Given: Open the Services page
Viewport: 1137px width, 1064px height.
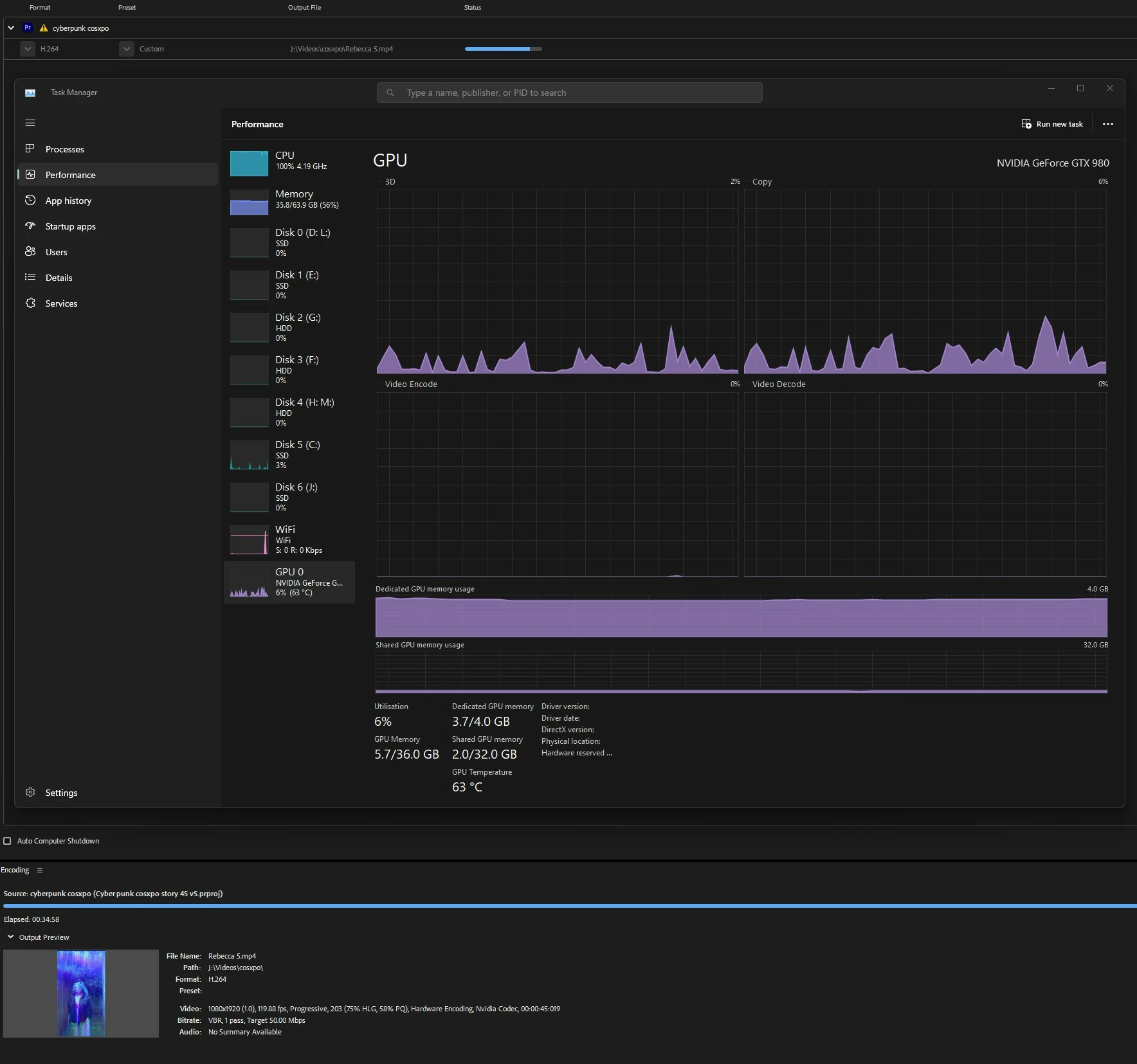Looking at the screenshot, I should [x=118, y=303].
